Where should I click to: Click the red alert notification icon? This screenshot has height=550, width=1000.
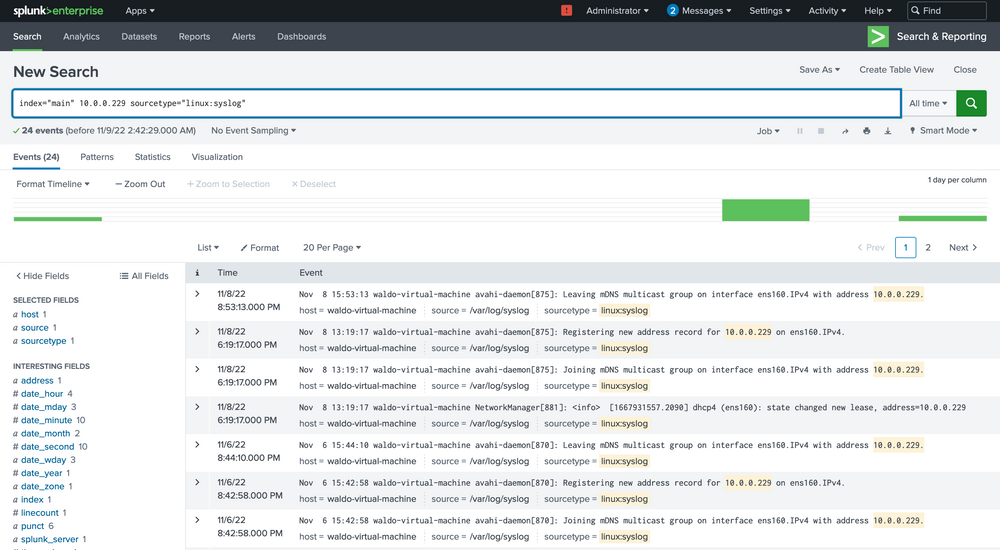(x=567, y=11)
